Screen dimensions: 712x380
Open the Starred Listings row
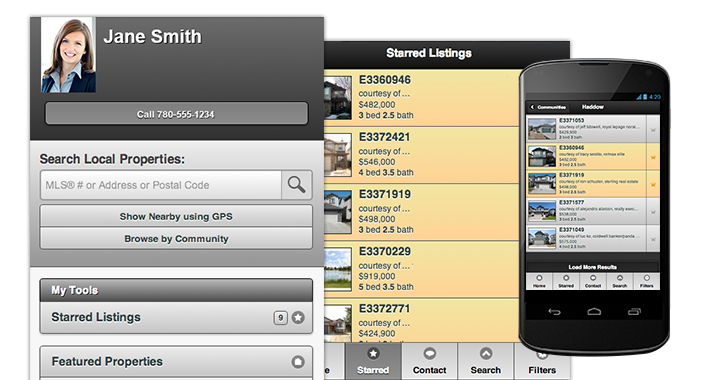176,317
